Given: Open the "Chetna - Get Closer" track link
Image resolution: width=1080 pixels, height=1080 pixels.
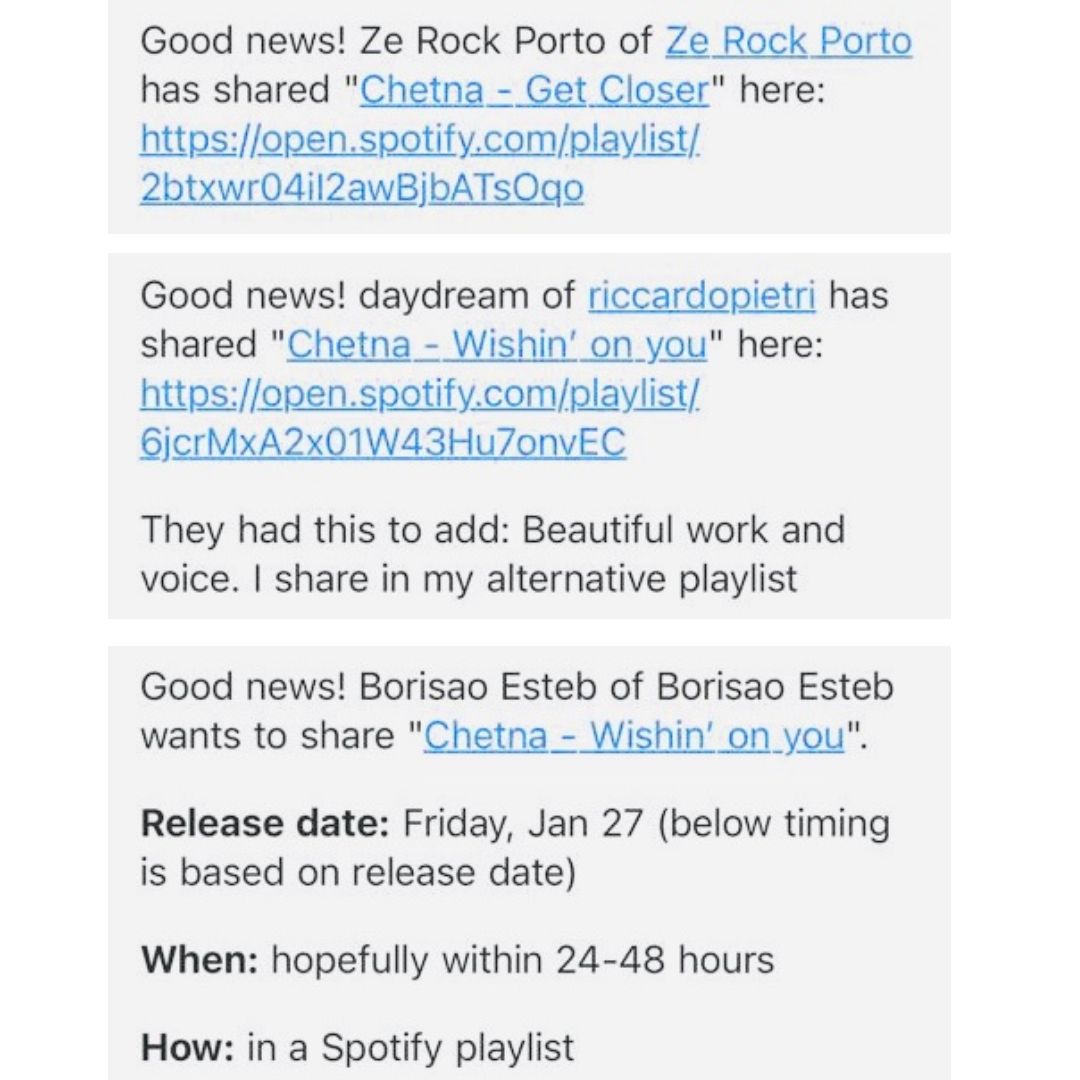Looking at the screenshot, I should pos(534,90).
